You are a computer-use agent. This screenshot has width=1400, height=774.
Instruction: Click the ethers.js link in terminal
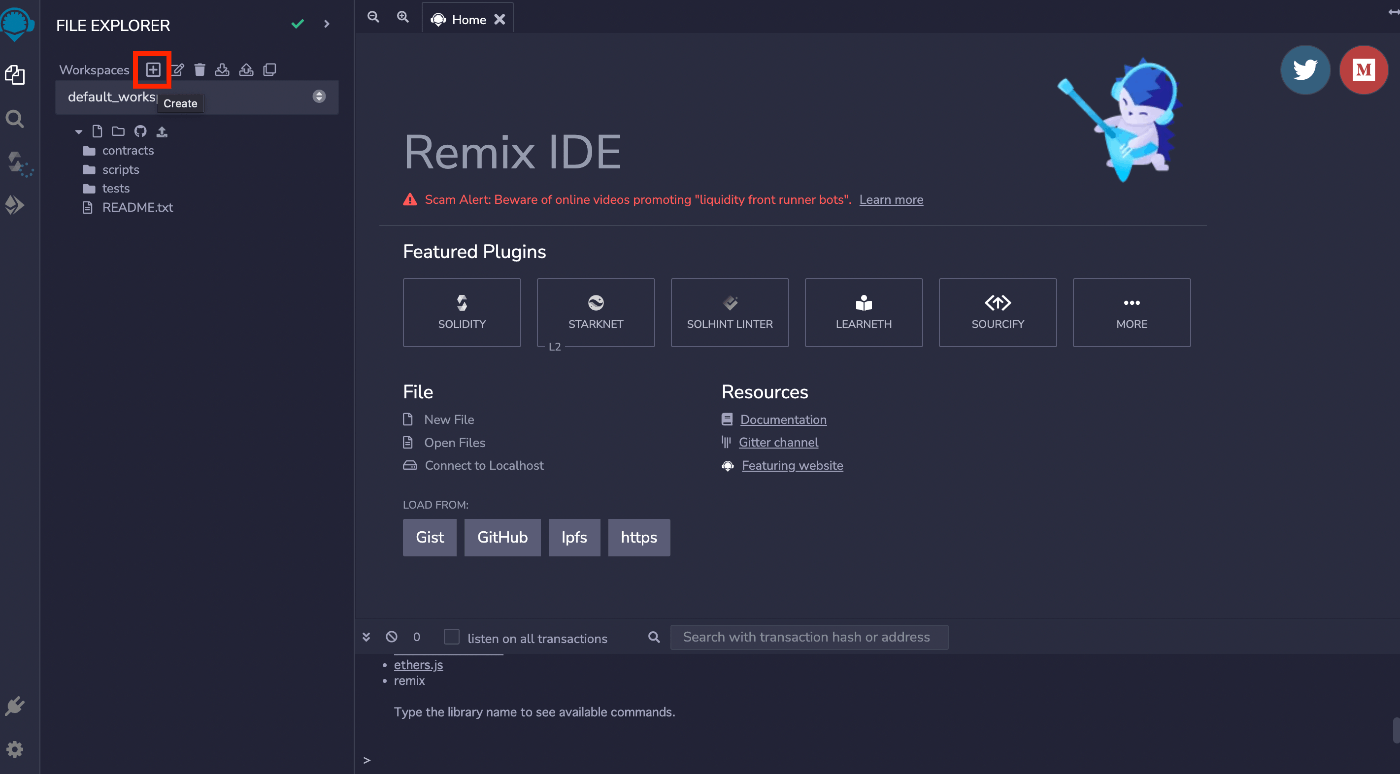point(418,665)
